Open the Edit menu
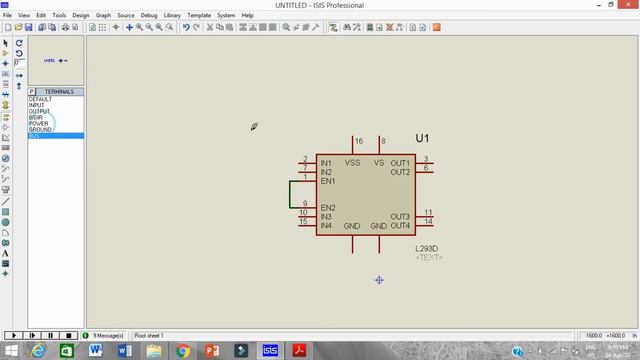 pos(41,15)
